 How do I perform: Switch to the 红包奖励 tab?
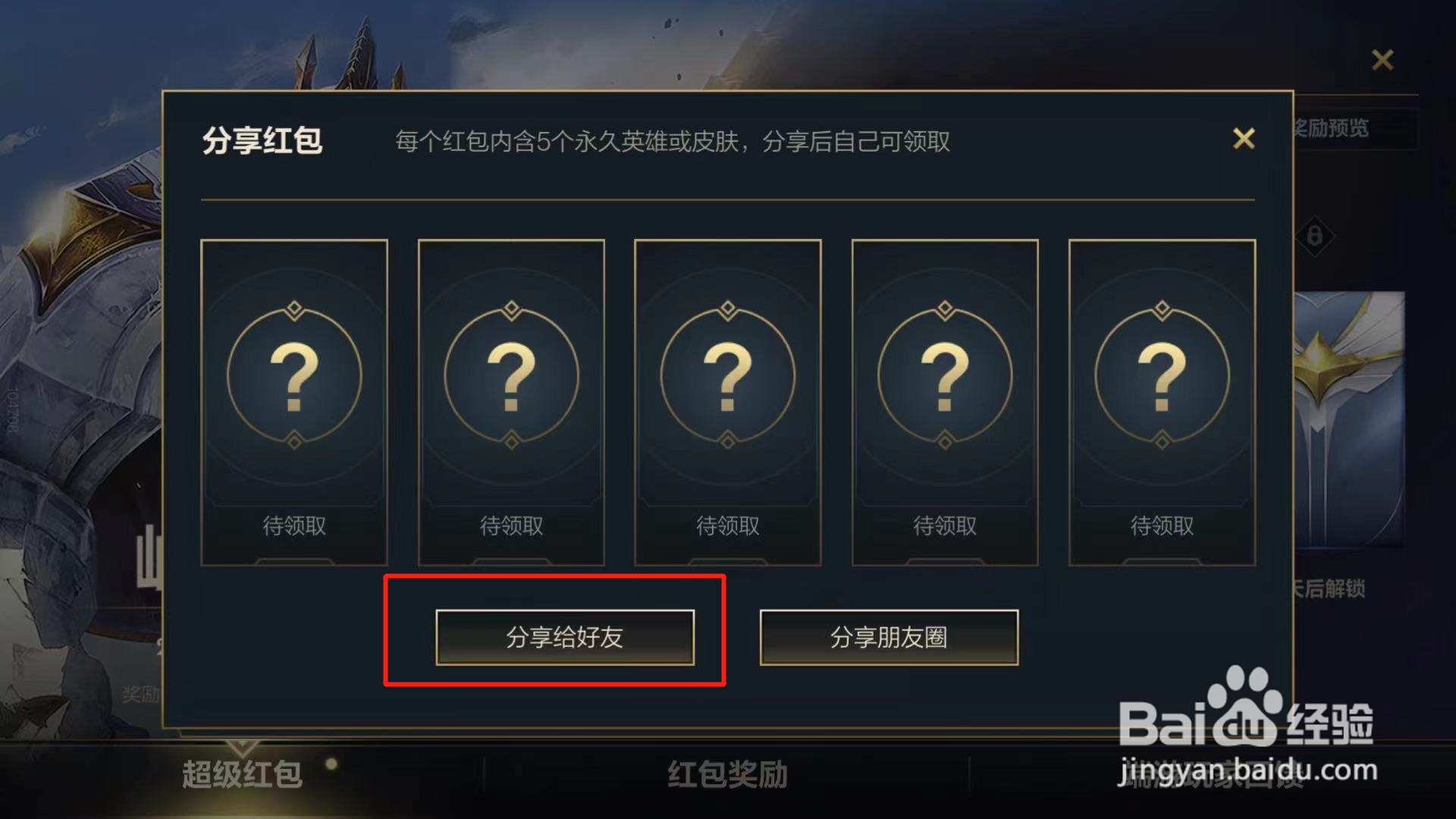click(727, 774)
